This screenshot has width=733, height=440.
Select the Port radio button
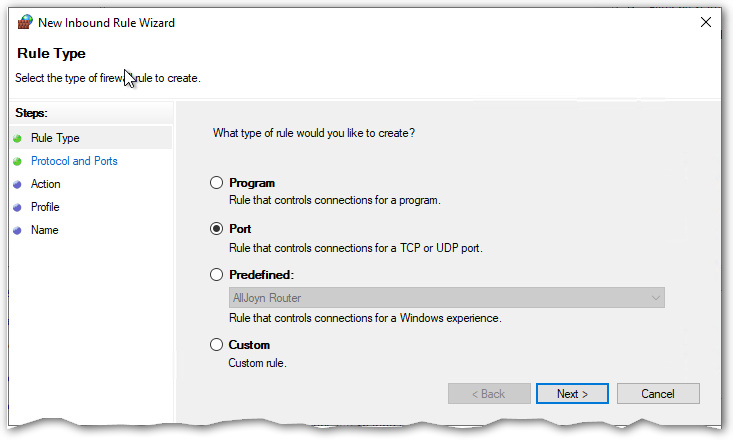[x=217, y=228]
